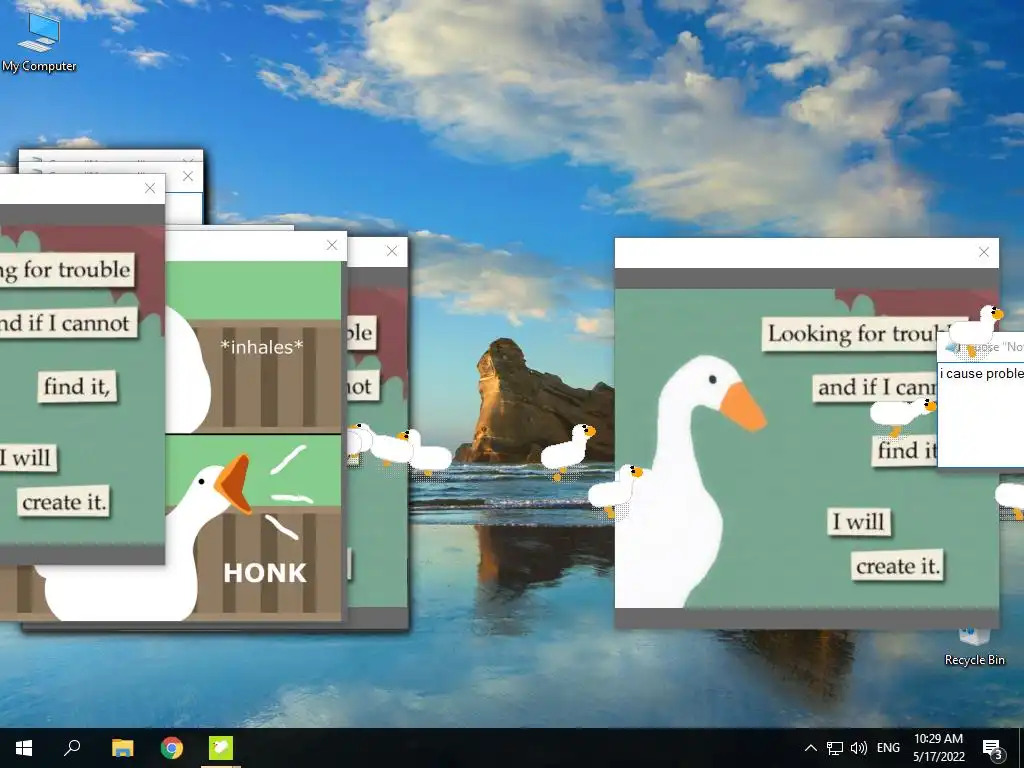Select the Recycle Bin desktop icon
Screen dimensions: 1024x768
pos(974,647)
